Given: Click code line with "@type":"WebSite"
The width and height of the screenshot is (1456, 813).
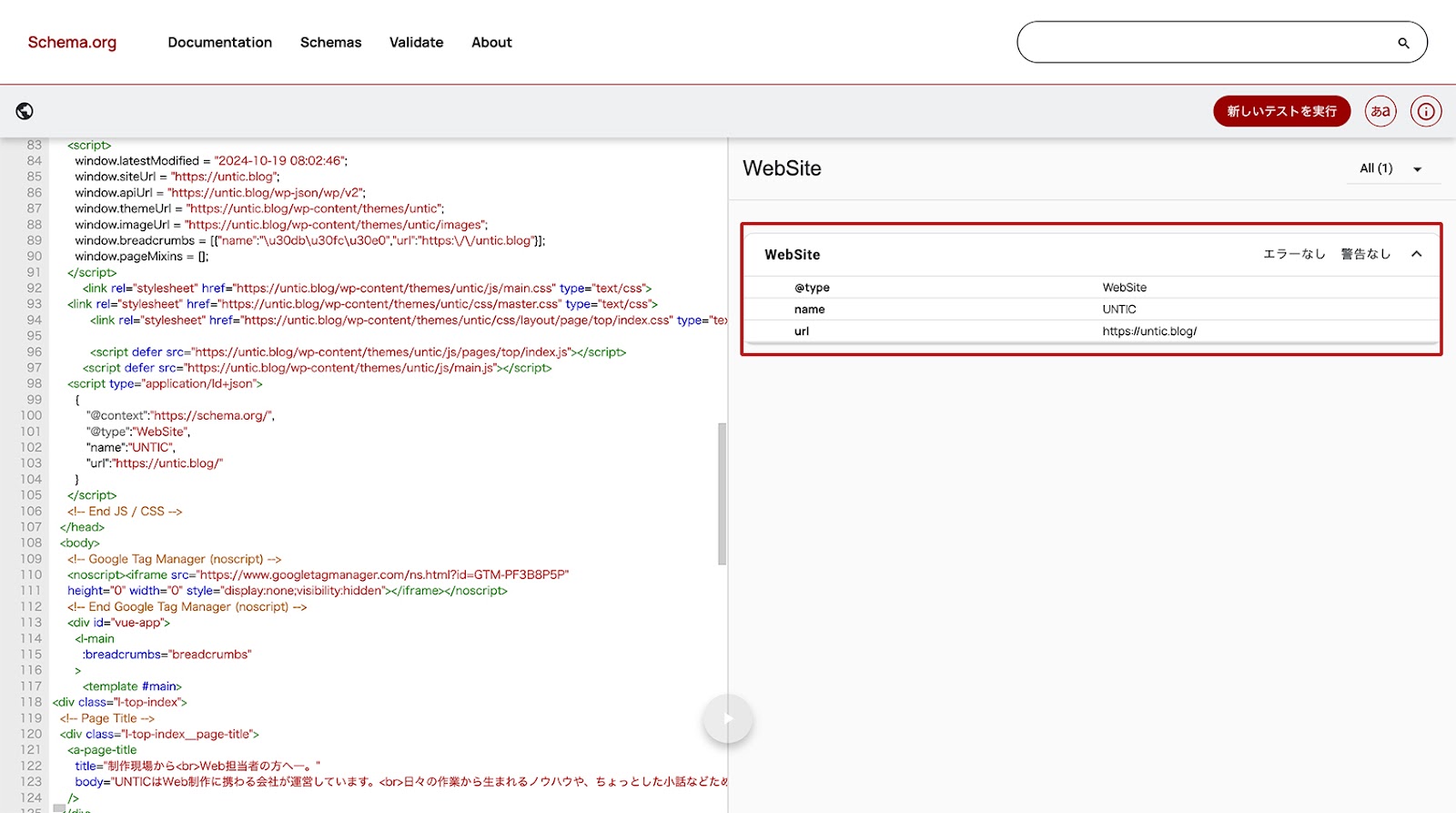Looking at the screenshot, I should coord(138,432).
